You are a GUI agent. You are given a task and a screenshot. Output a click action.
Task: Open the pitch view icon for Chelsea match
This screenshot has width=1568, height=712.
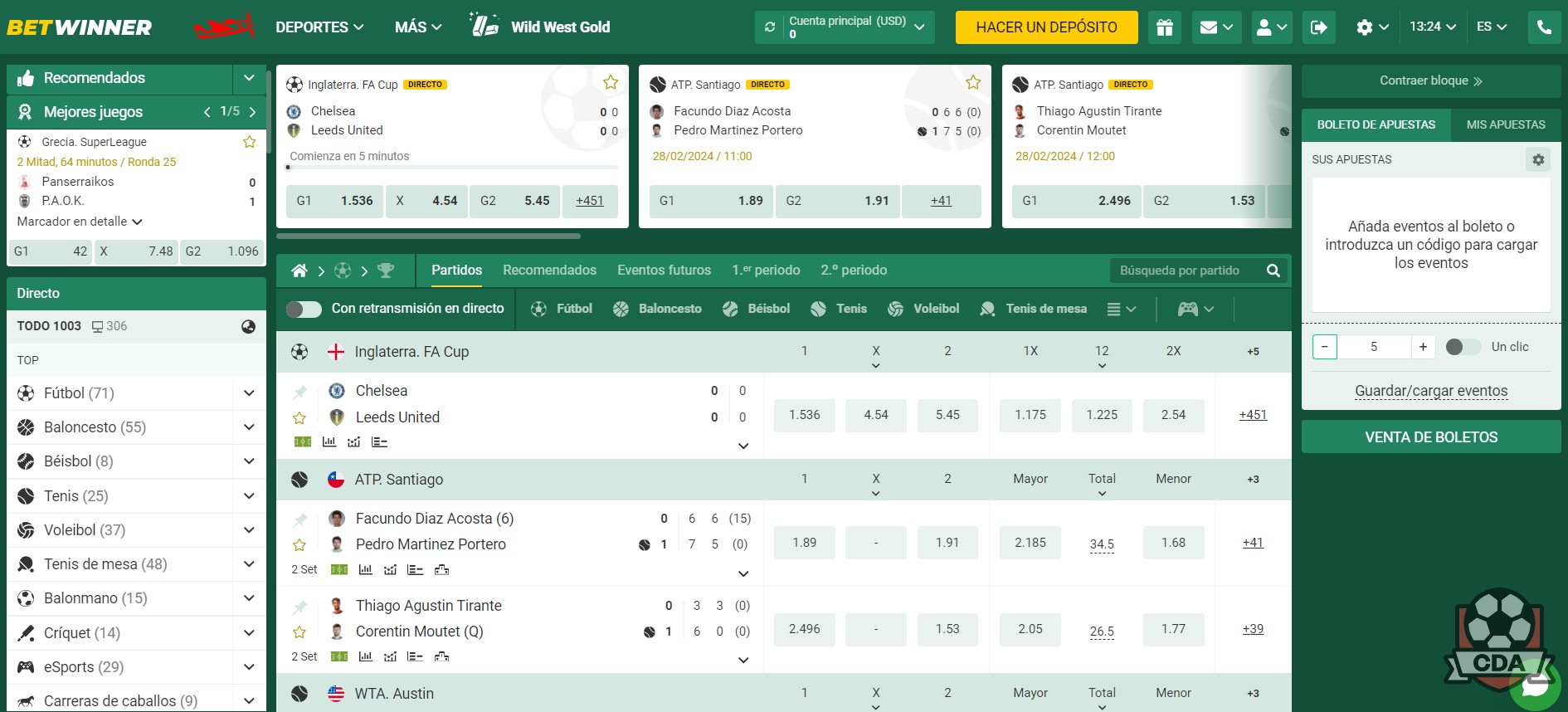(303, 441)
